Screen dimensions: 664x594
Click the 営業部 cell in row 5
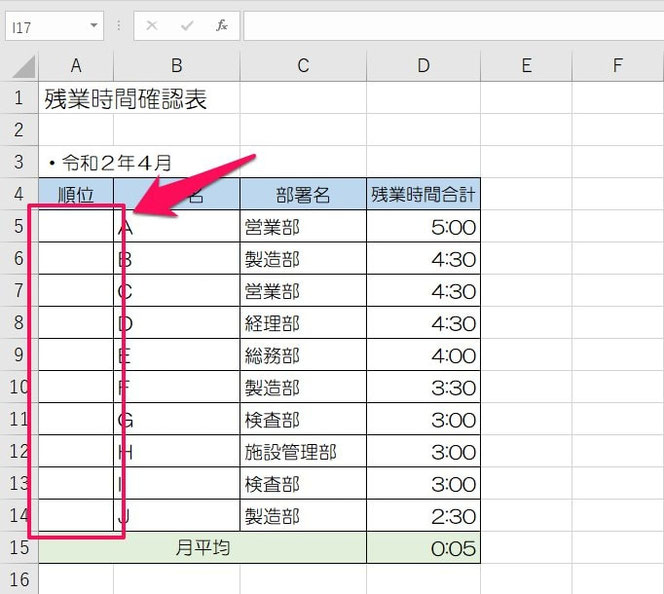click(x=303, y=227)
